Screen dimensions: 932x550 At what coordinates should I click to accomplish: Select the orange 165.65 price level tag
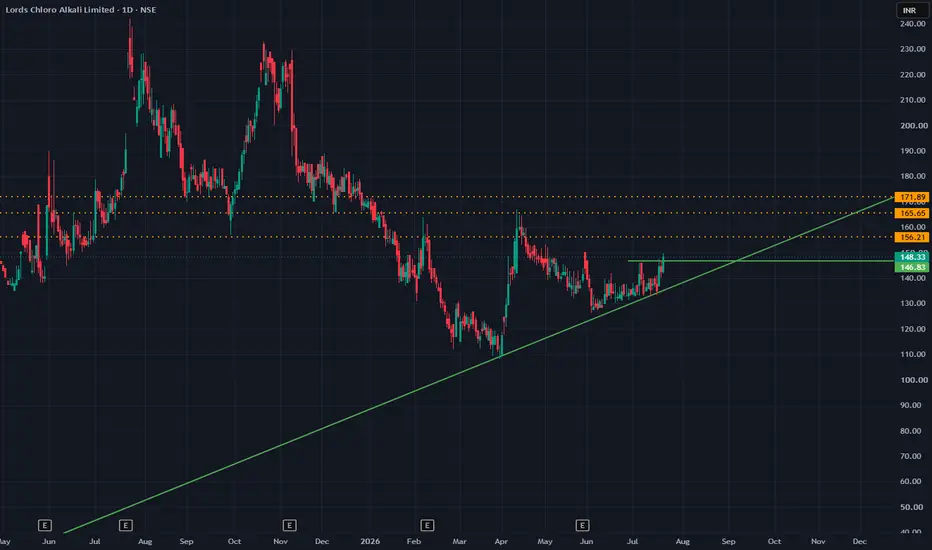912,213
